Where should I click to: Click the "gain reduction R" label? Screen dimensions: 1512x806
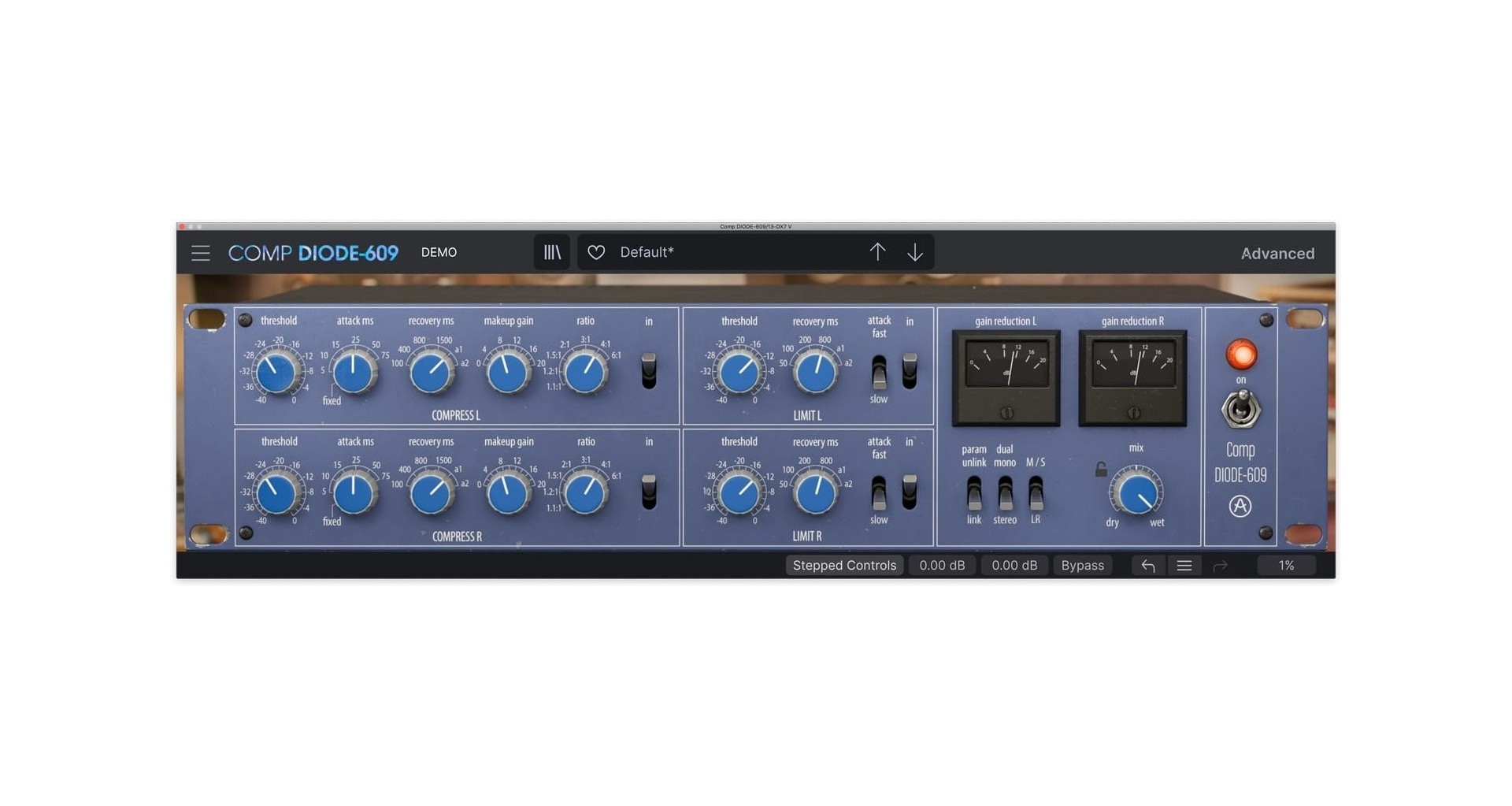click(x=1132, y=321)
